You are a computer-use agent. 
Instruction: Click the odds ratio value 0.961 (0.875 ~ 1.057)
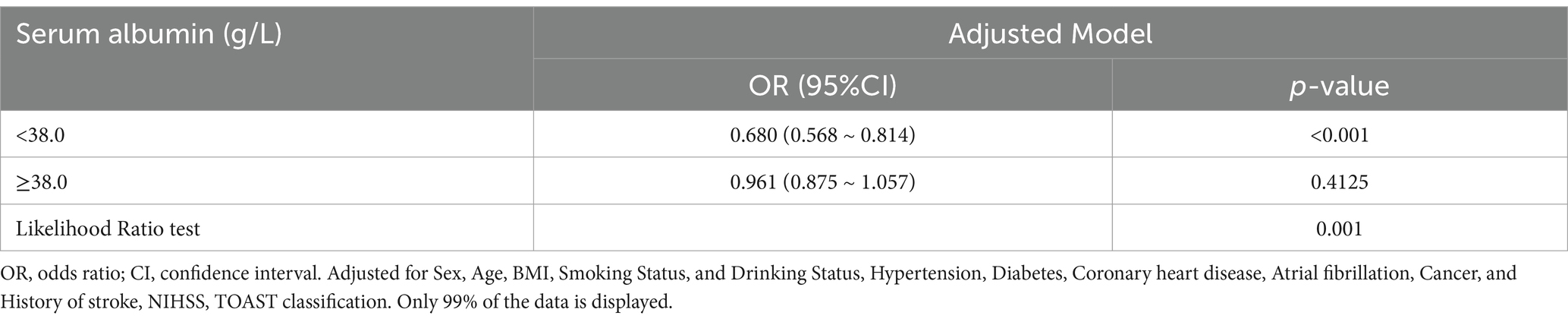[822, 182]
